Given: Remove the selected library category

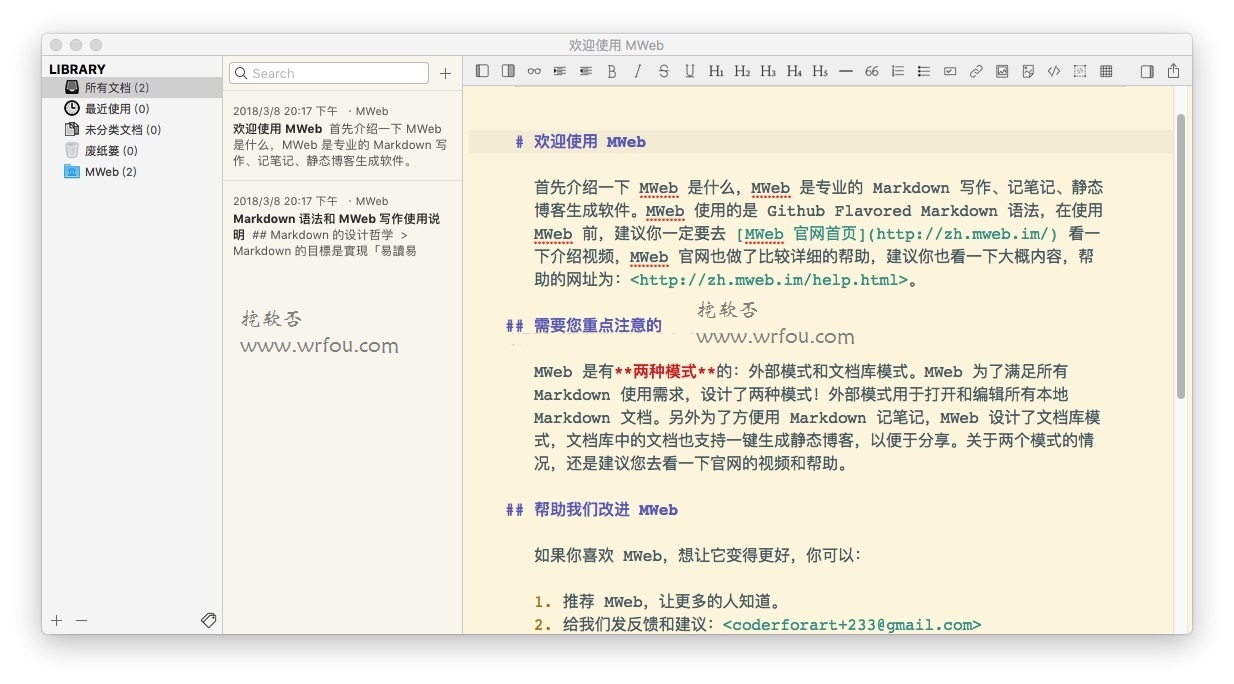Looking at the screenshot, I should (x=81, y=621).
